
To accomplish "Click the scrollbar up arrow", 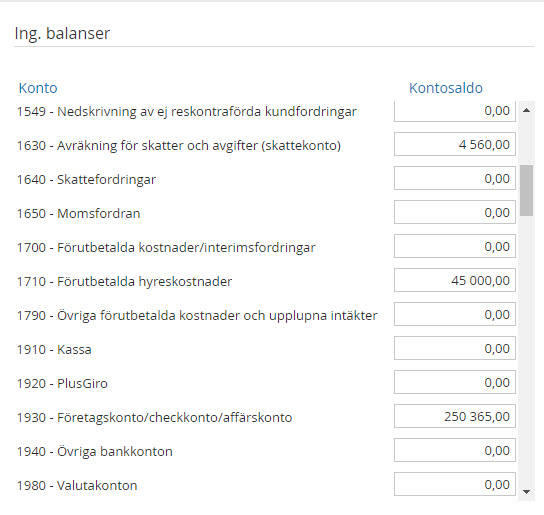I will click(526, 110).
